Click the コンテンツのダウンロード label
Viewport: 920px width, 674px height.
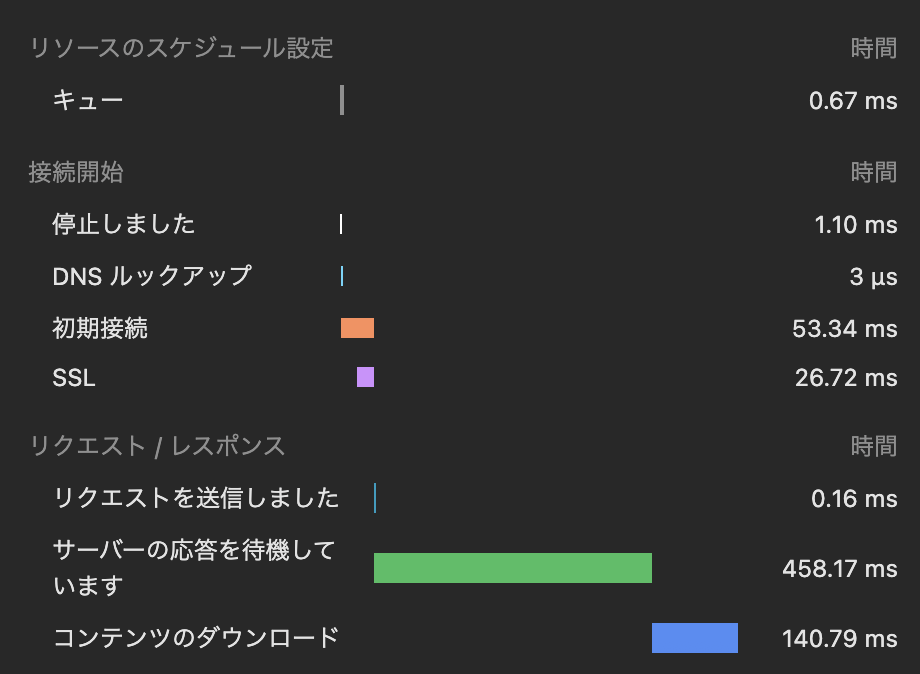pos(196,637)
